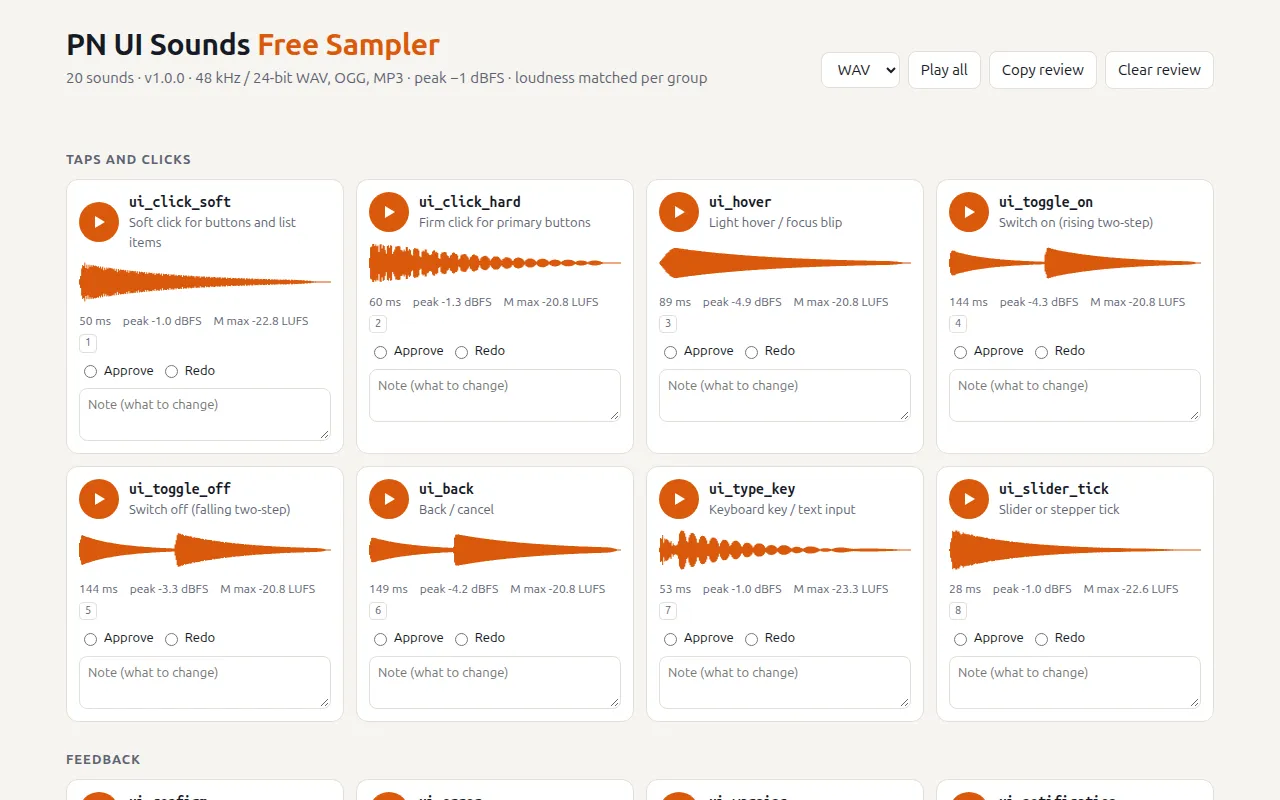Click the note box under ui_back
The width and height of the screenshot is (1280, 800).
coord(495,682)
